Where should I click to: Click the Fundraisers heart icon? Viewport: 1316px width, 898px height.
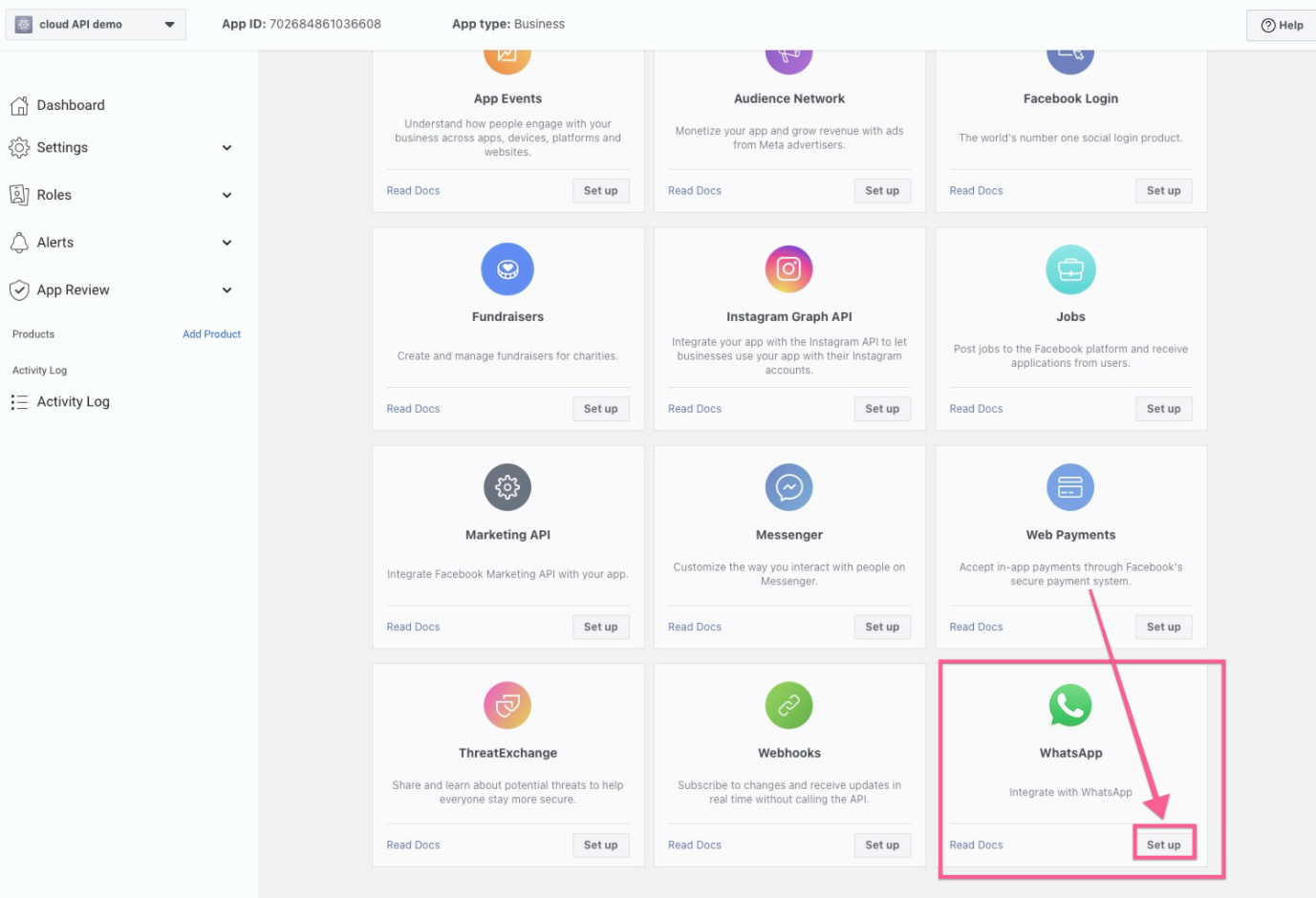point(507,269)
